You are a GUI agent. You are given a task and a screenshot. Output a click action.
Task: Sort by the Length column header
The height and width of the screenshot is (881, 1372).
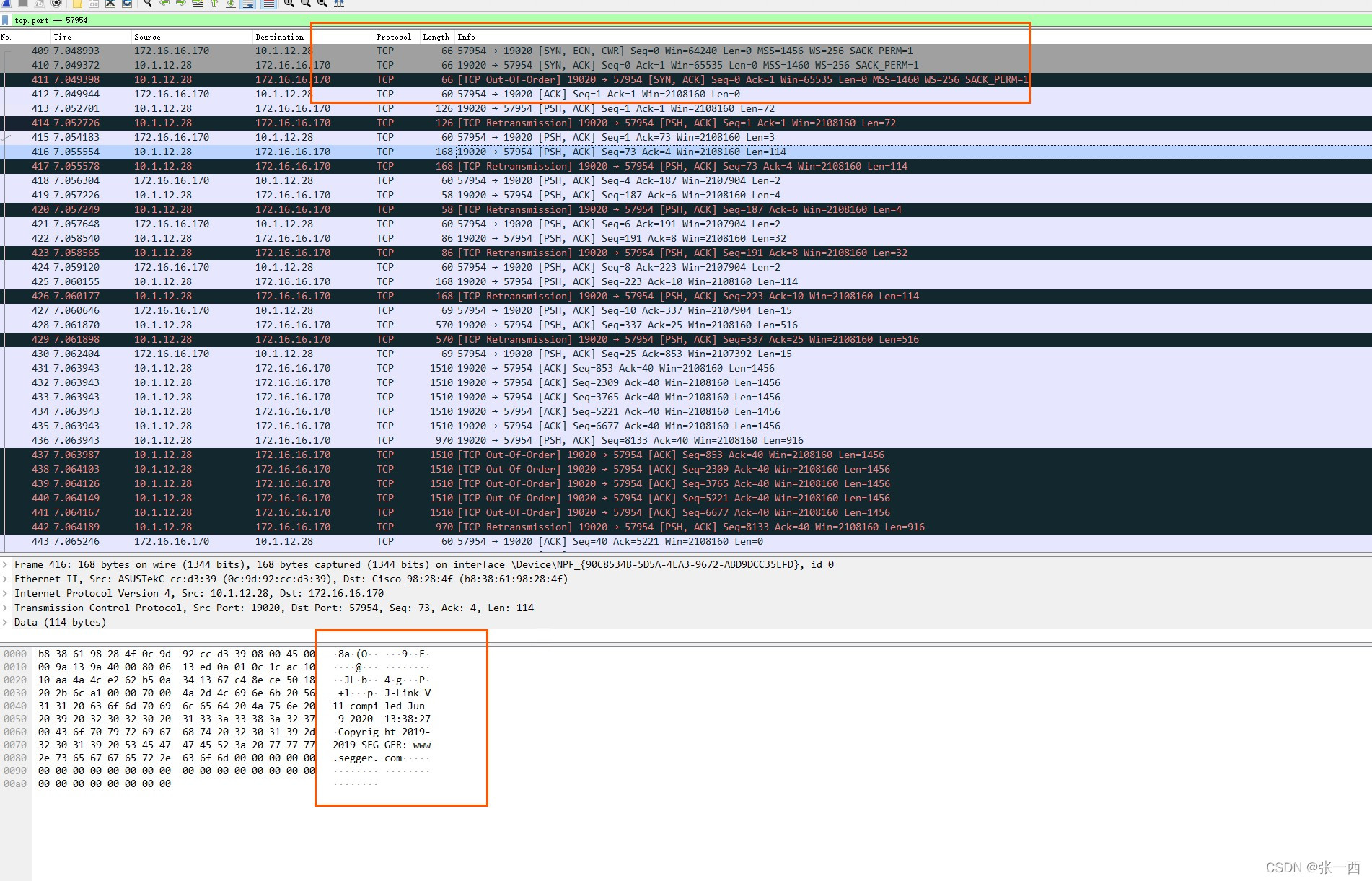point(436,37)
